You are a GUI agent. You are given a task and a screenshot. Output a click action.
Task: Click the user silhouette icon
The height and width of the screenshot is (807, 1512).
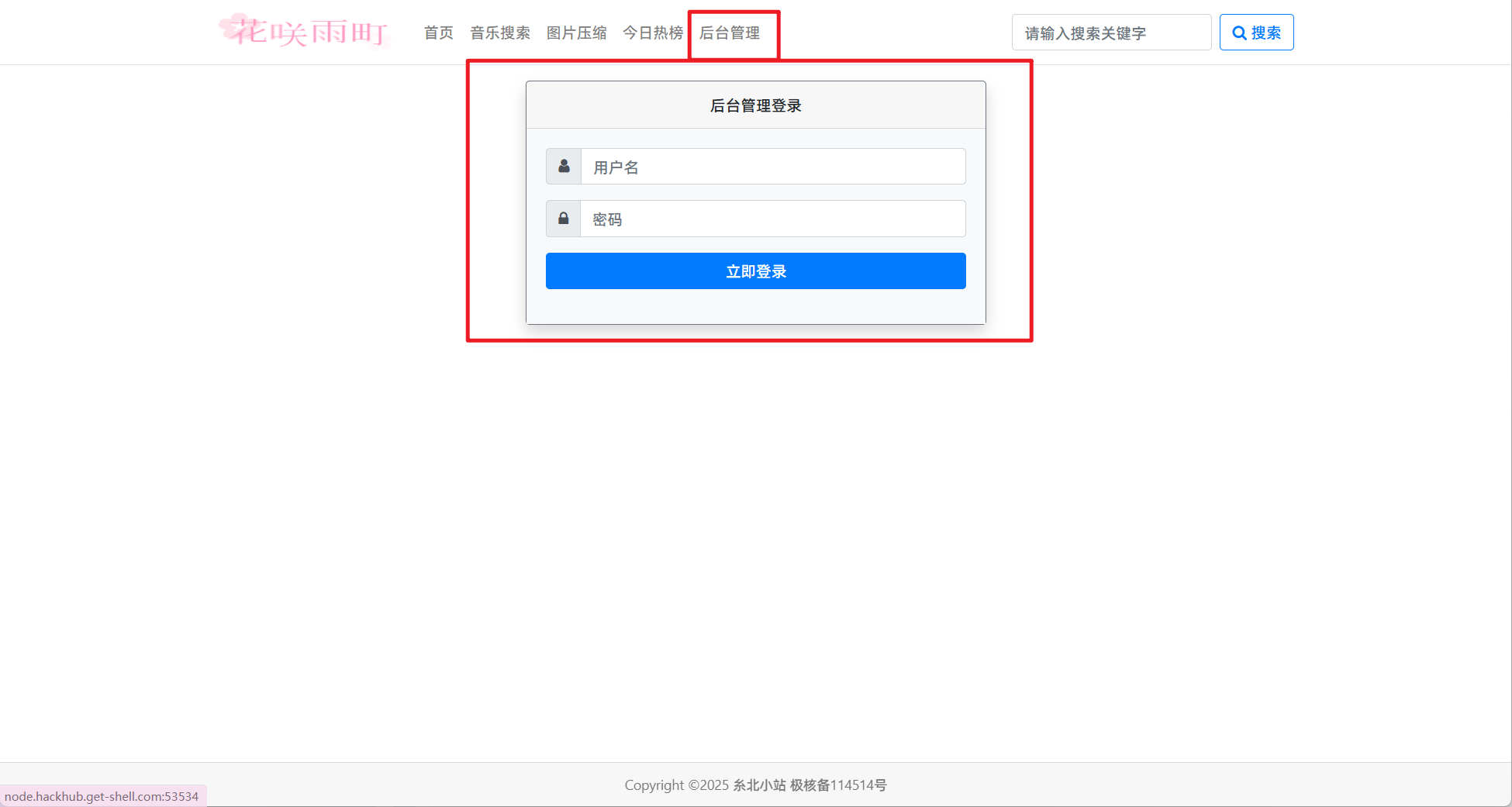[x=564, y=167]
